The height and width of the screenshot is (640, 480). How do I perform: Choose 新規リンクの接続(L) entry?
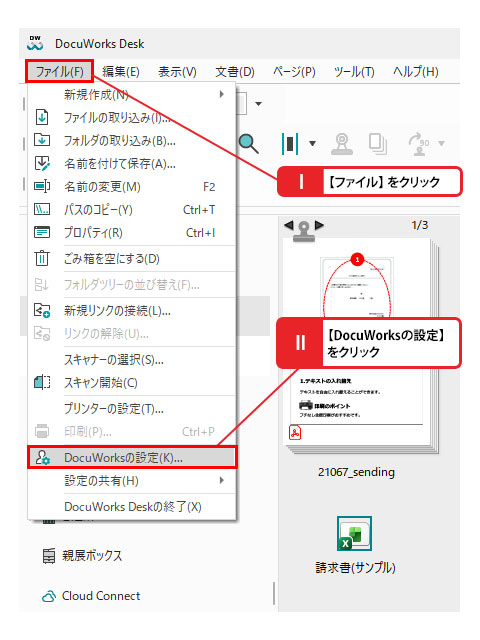tap(131, 311)
